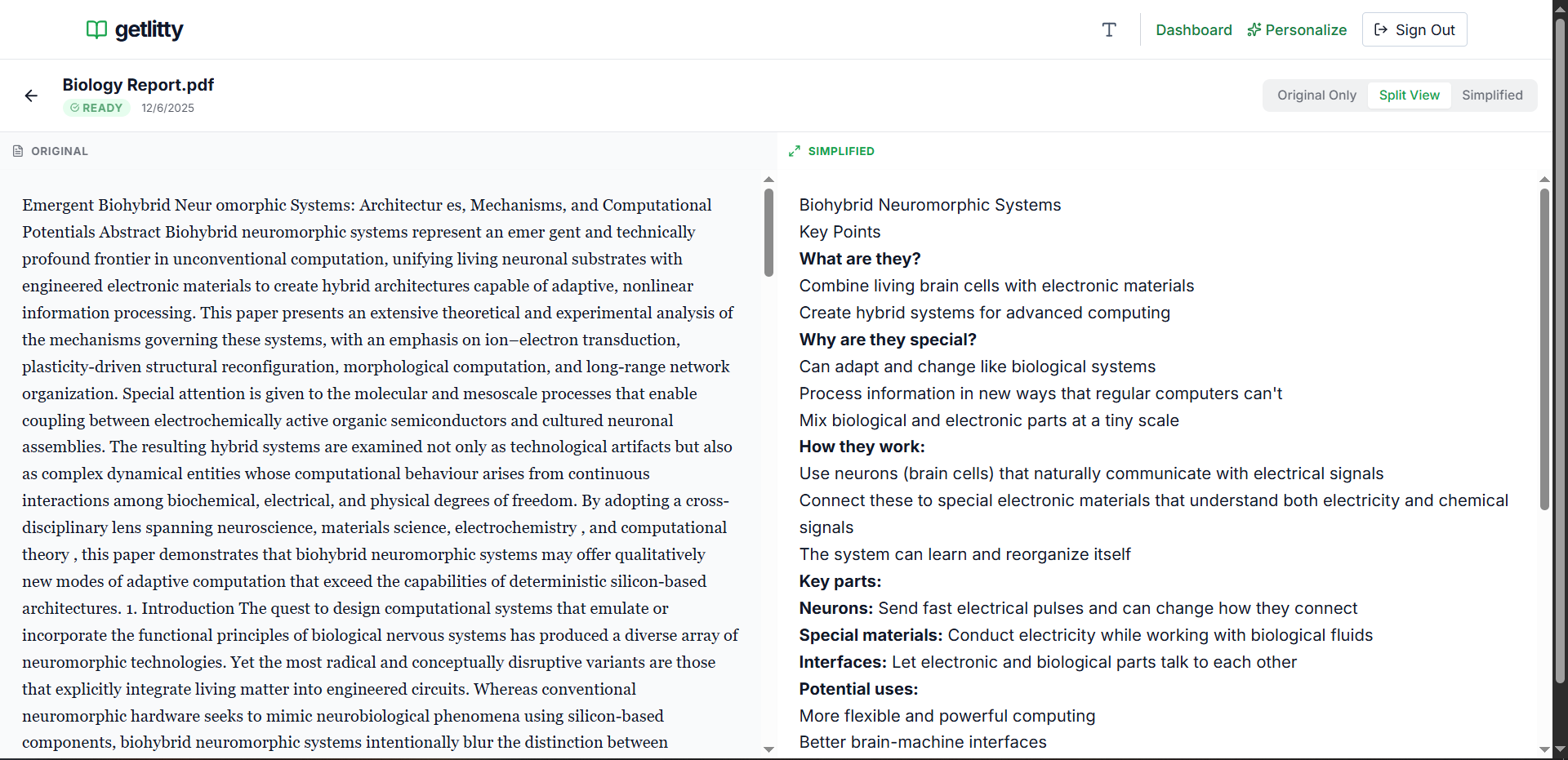Click the original pane scrollbar thumb
Image resolution: width=1568 pixels, height=760 pixels.
768,233
